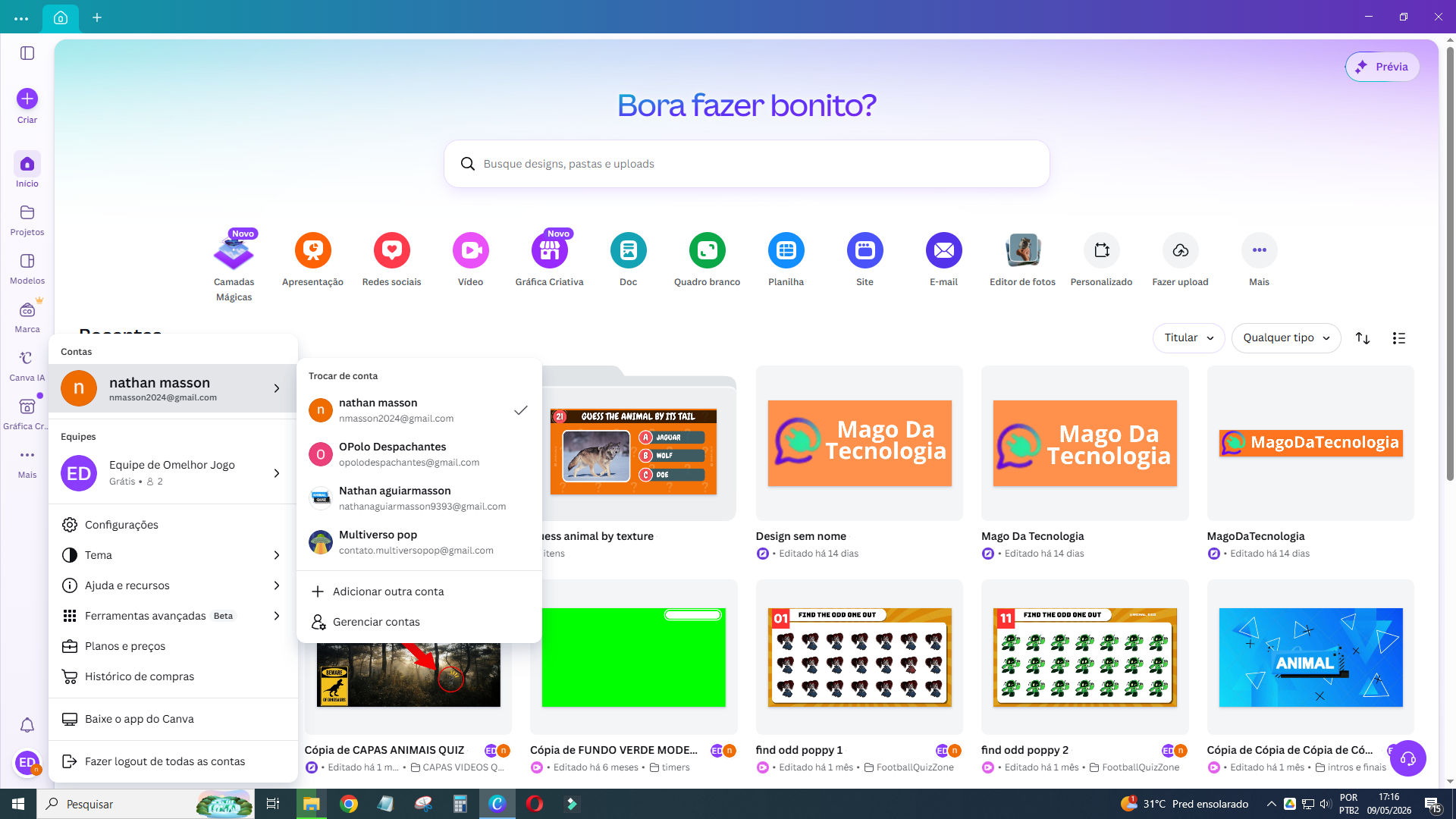1456x819 pixels.
Task: Create a new Apresentação
Action: click(x=312, y=259)
